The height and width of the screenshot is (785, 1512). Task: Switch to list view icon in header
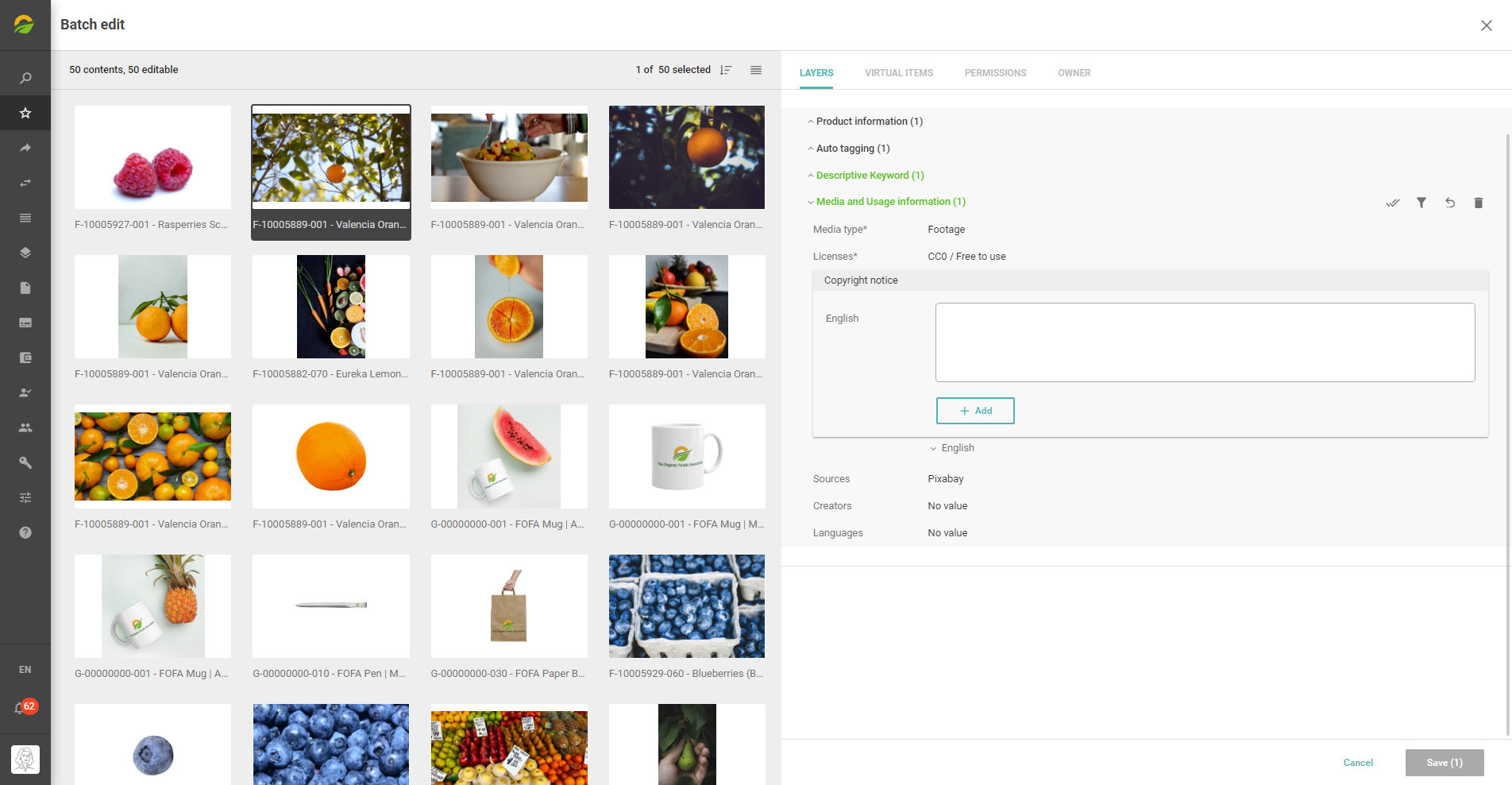[x=756, y=70]
